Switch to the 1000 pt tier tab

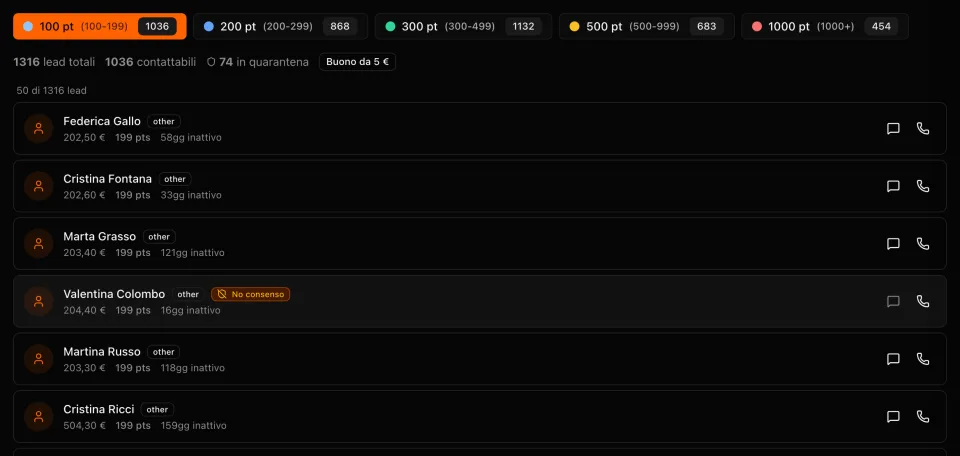coord(825,26)
